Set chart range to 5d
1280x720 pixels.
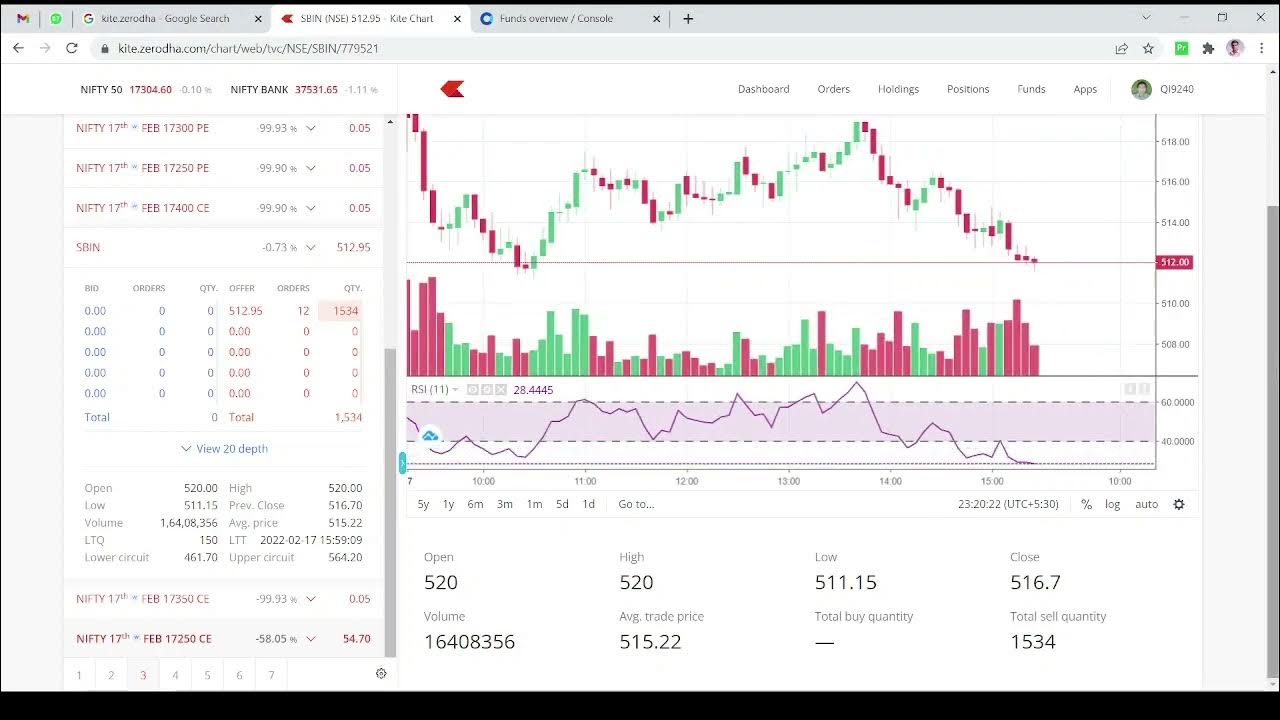[x=562, y=504]
